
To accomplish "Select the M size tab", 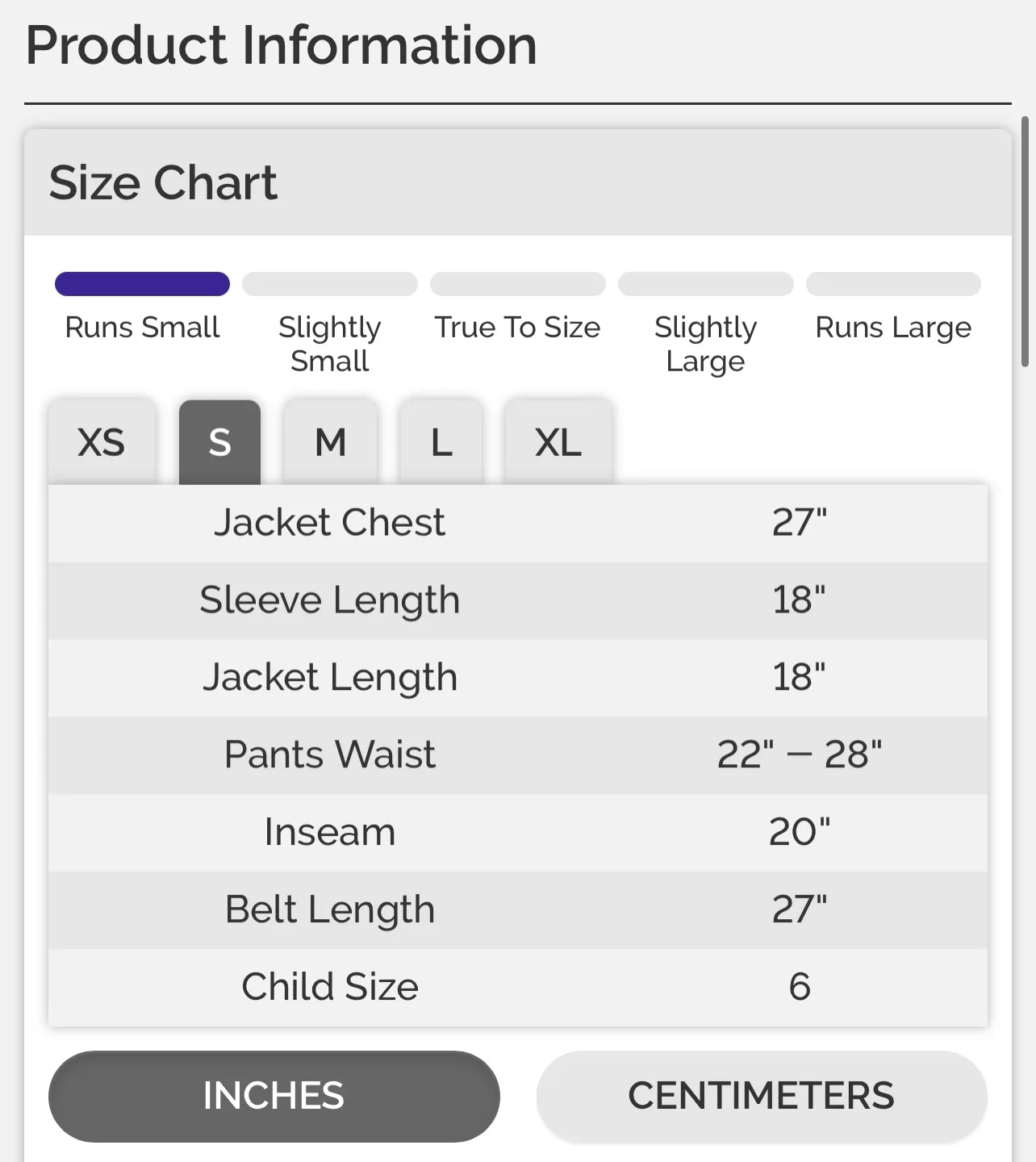I will (x=330, y=441).
